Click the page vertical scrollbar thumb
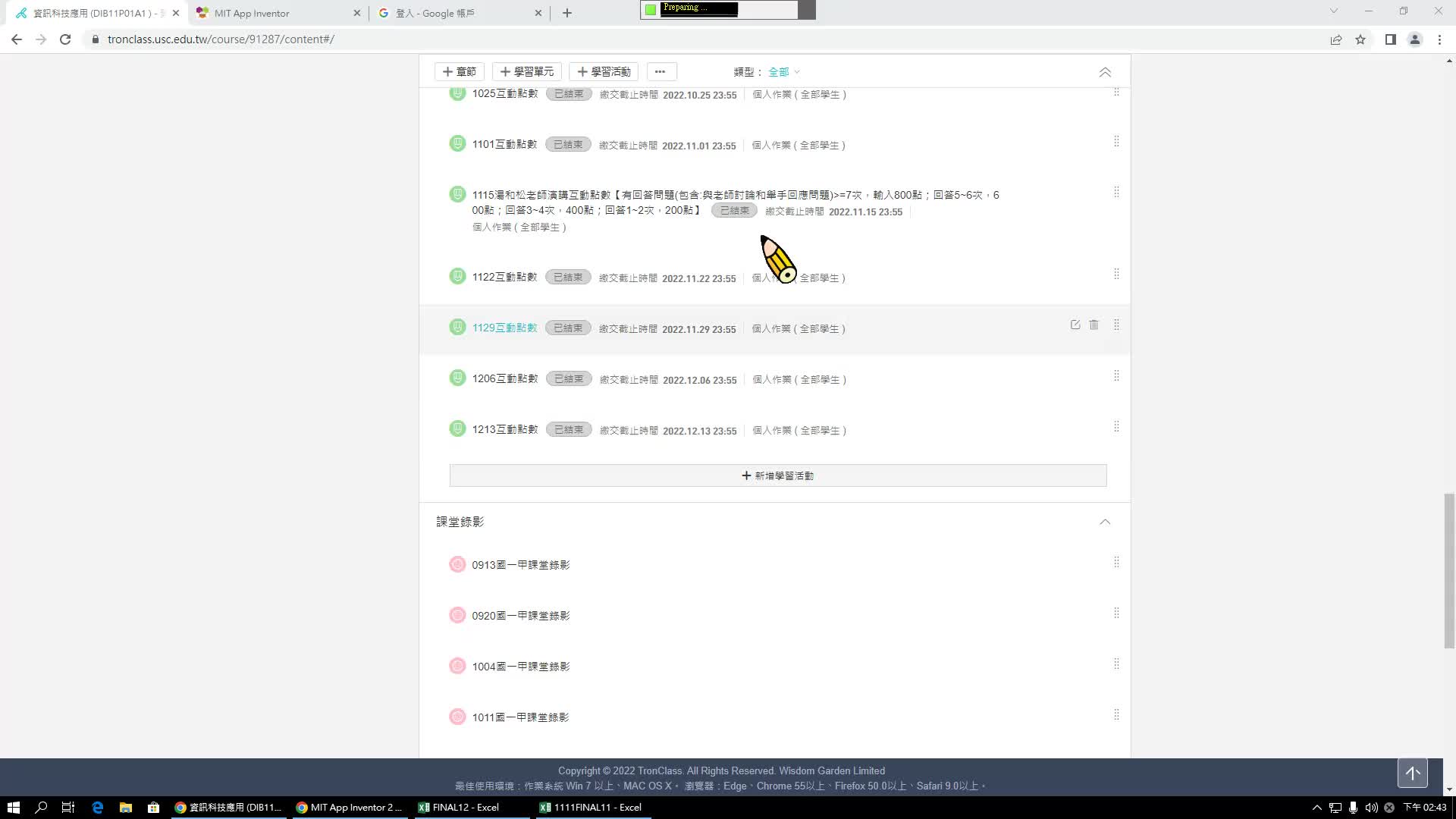The width and height of the screenshot is (1456, 819). [x=1449, y=570]
